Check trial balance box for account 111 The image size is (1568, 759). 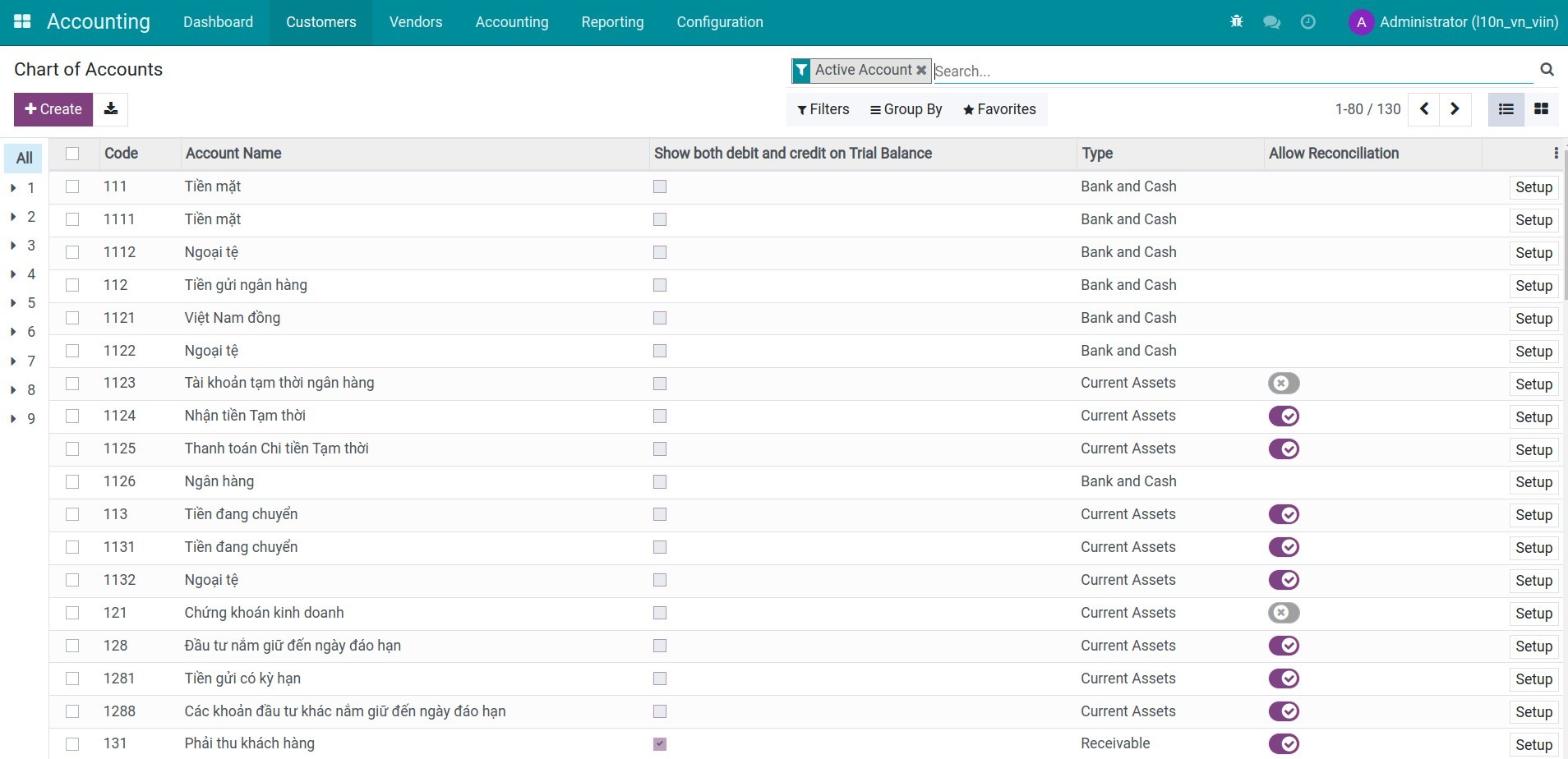click(x=660, y=187)
